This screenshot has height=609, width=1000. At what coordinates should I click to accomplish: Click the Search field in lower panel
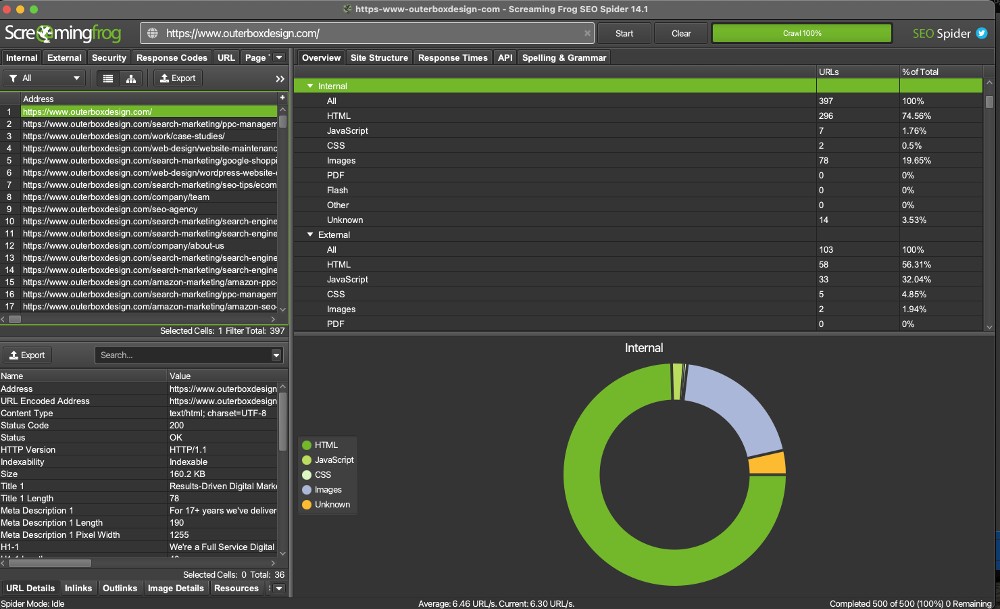tap(183, 355)
